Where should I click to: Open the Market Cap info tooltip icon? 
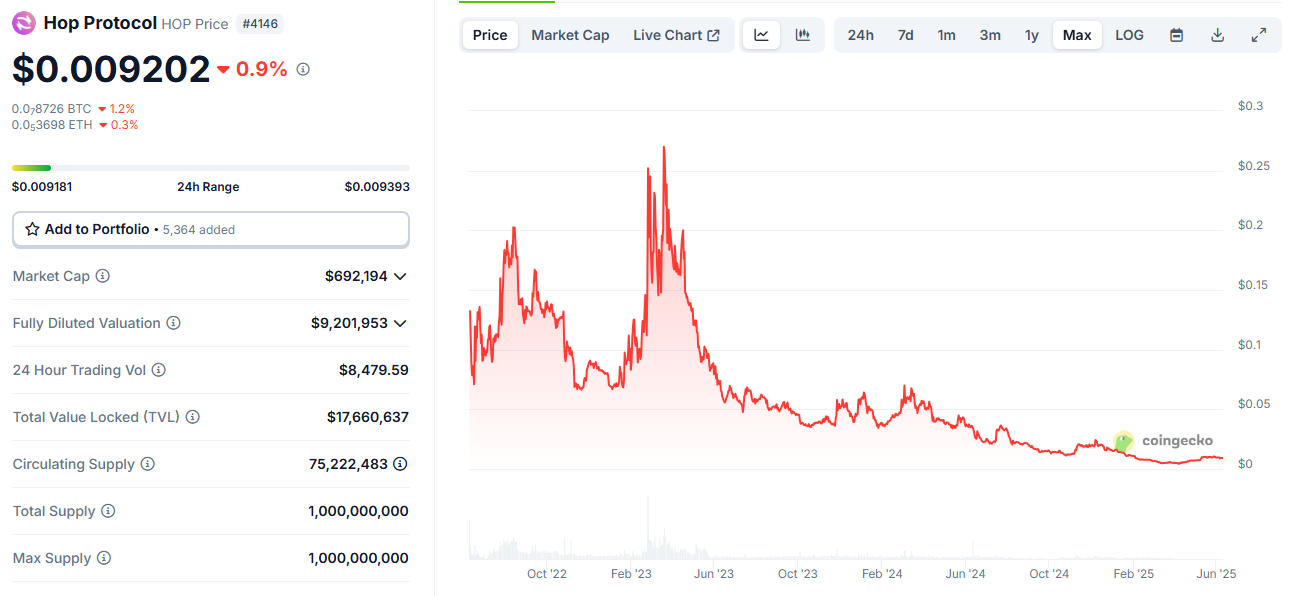coord(103,276)
